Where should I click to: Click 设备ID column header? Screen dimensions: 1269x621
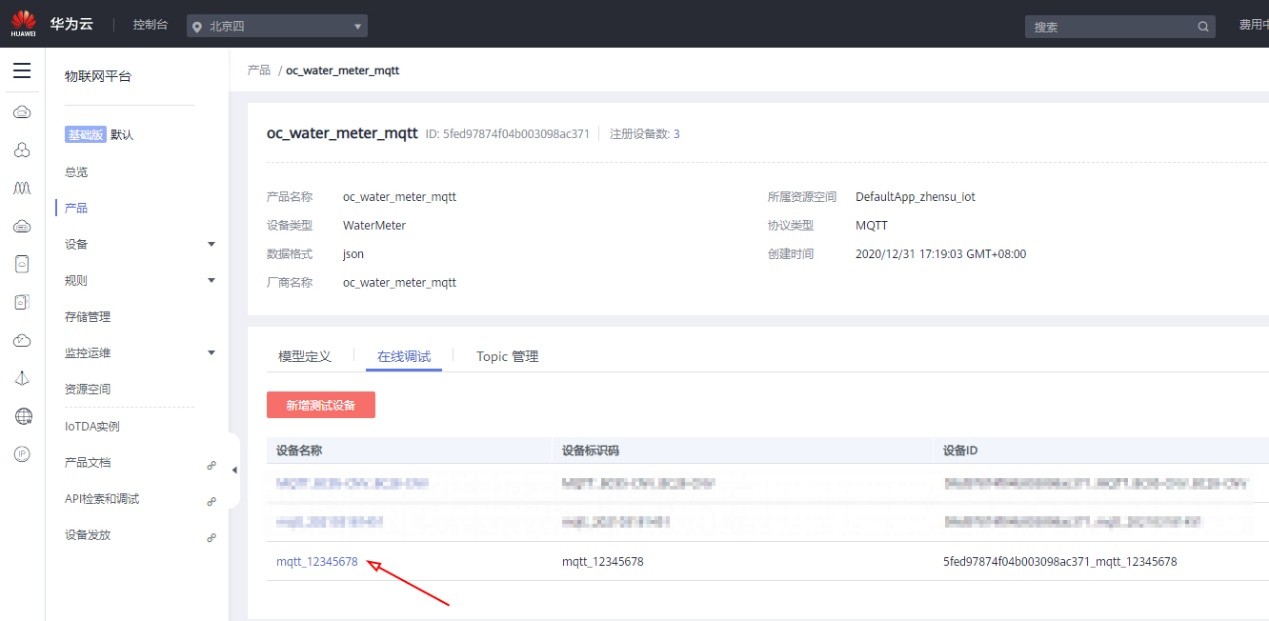[x=960, y=451]
